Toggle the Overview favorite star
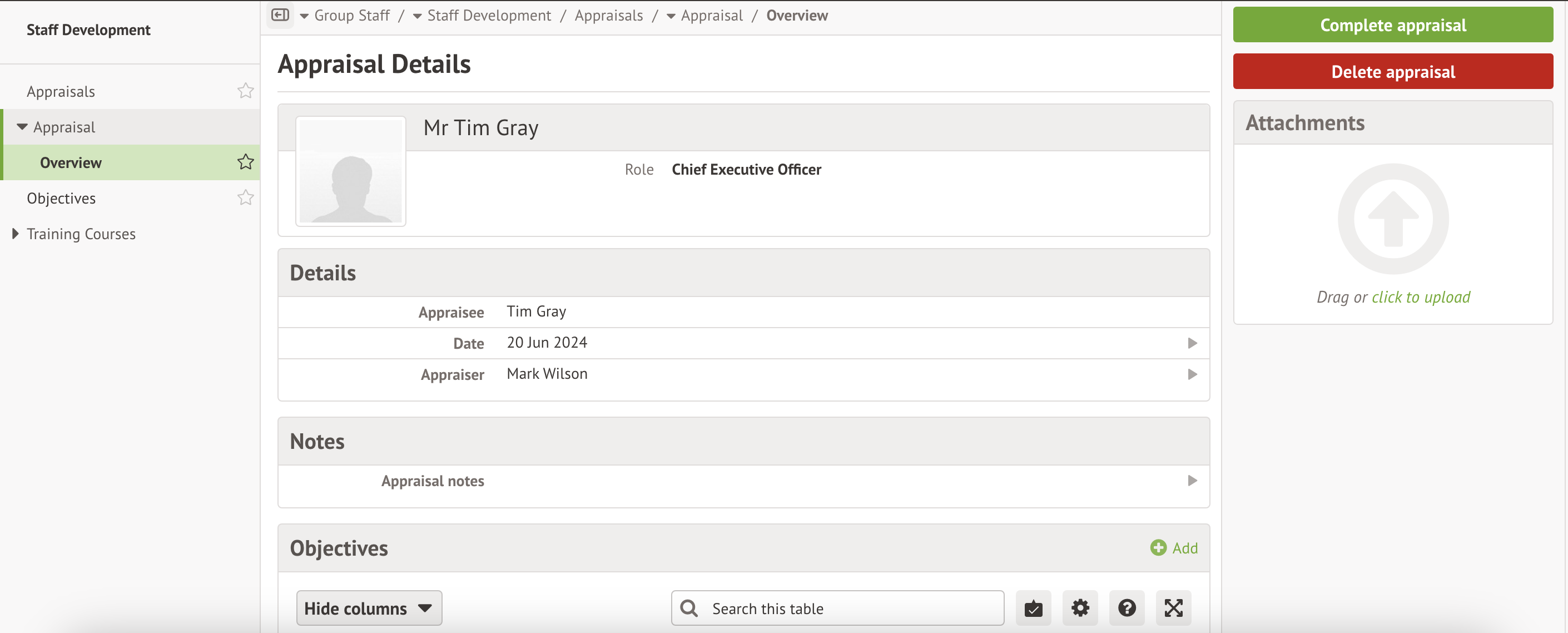1568x633 pixels. click(245, 162)
